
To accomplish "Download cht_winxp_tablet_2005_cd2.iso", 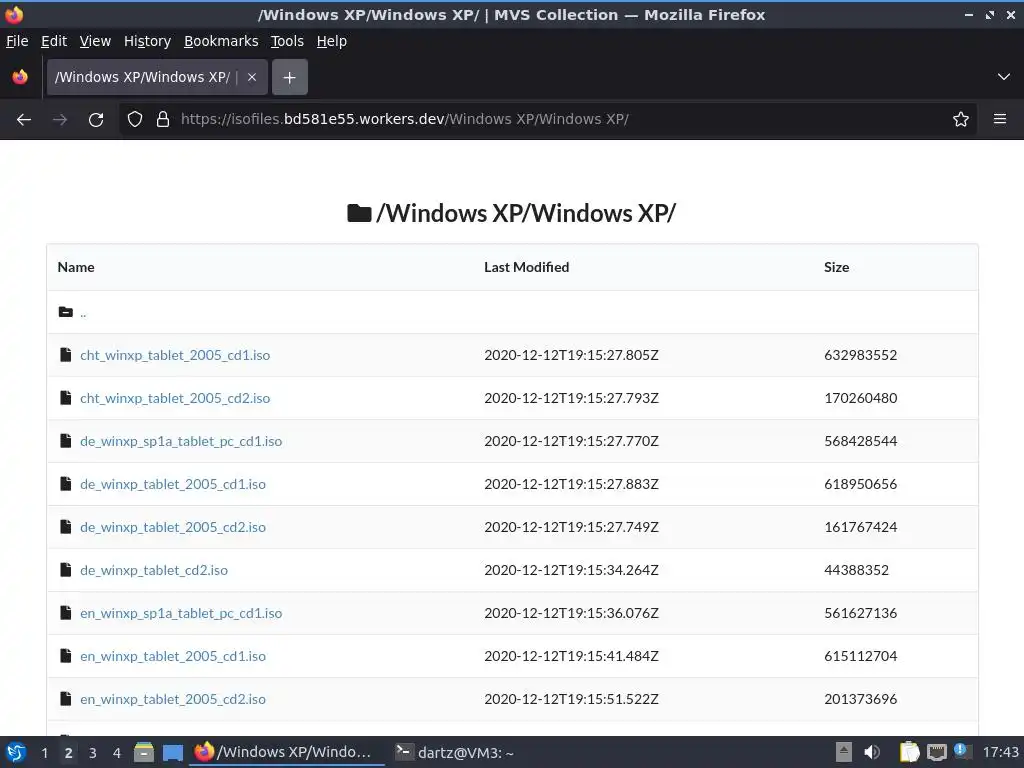I will [x=174, y=398].
